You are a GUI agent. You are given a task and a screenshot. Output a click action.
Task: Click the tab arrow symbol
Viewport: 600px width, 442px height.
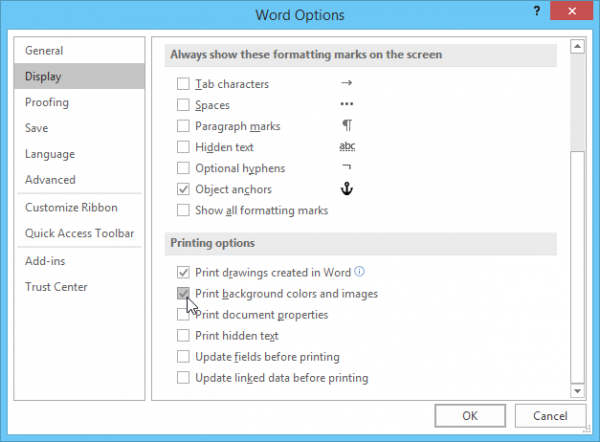347,83
